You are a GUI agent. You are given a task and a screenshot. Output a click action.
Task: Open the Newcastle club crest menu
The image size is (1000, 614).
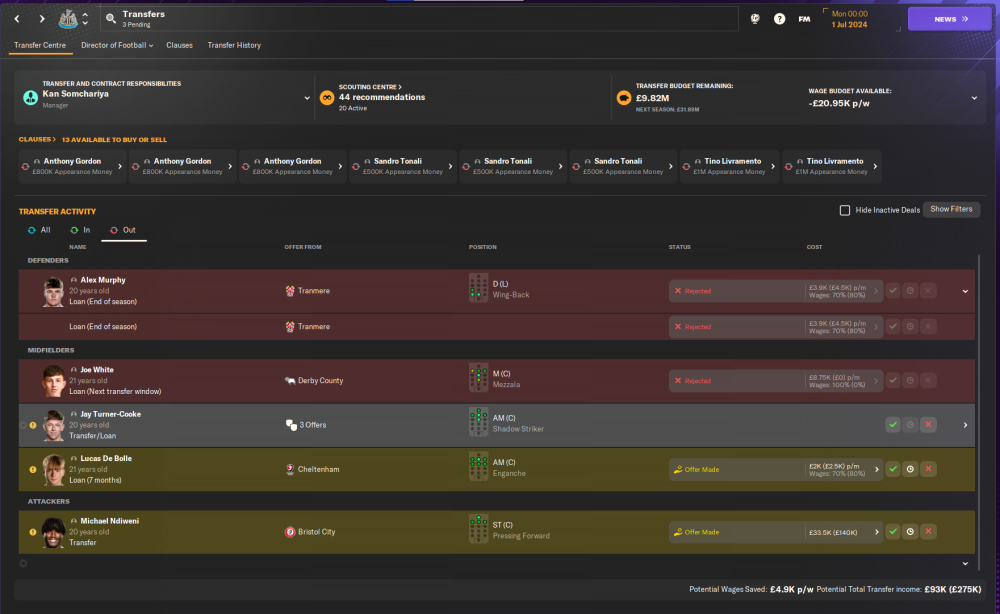(68, 19)
